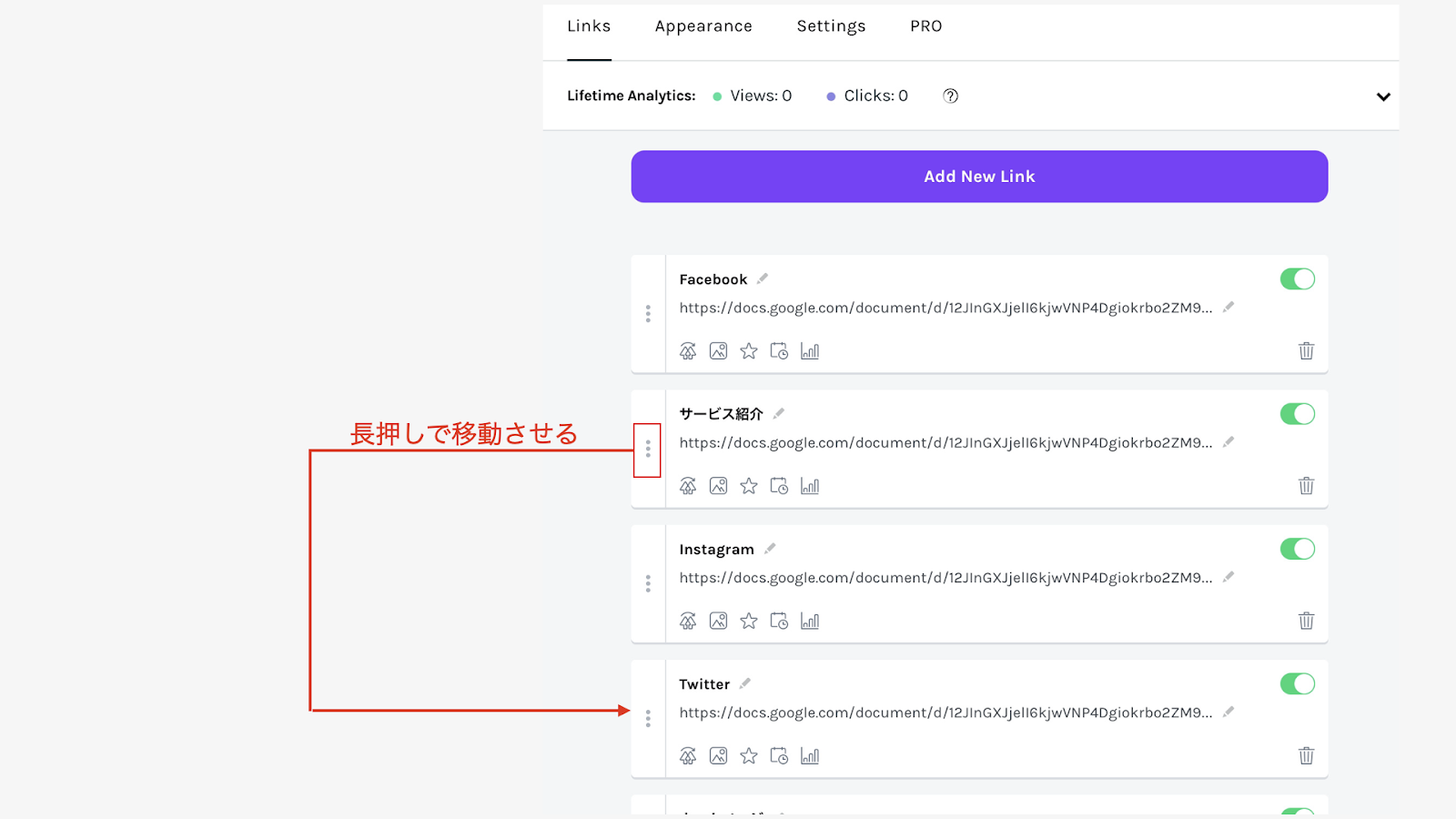Click the Instagram link title text
Viewport: 1456px width, 819px height.
click(x=717, y=550)
